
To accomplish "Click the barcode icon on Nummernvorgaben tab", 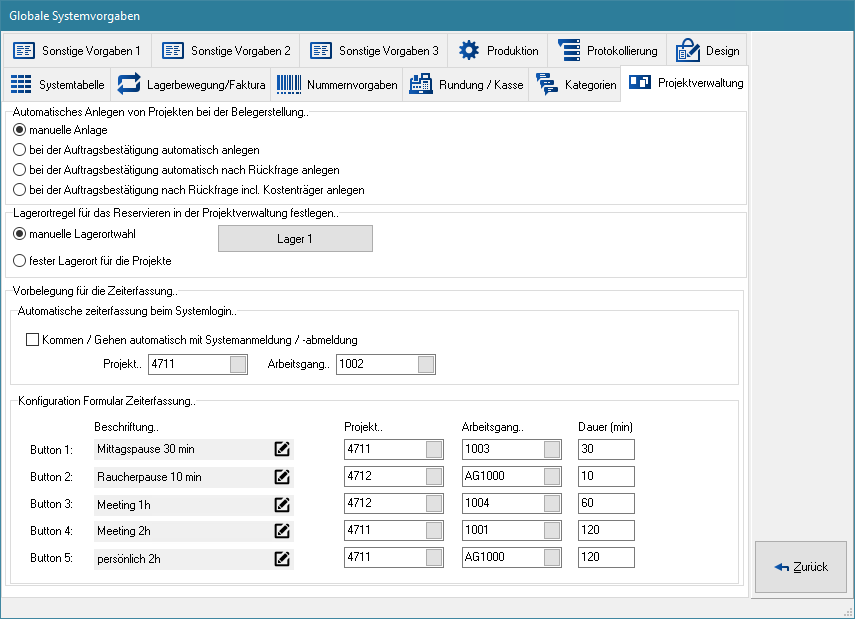I will pyautogui.click(x=289, y=84).
